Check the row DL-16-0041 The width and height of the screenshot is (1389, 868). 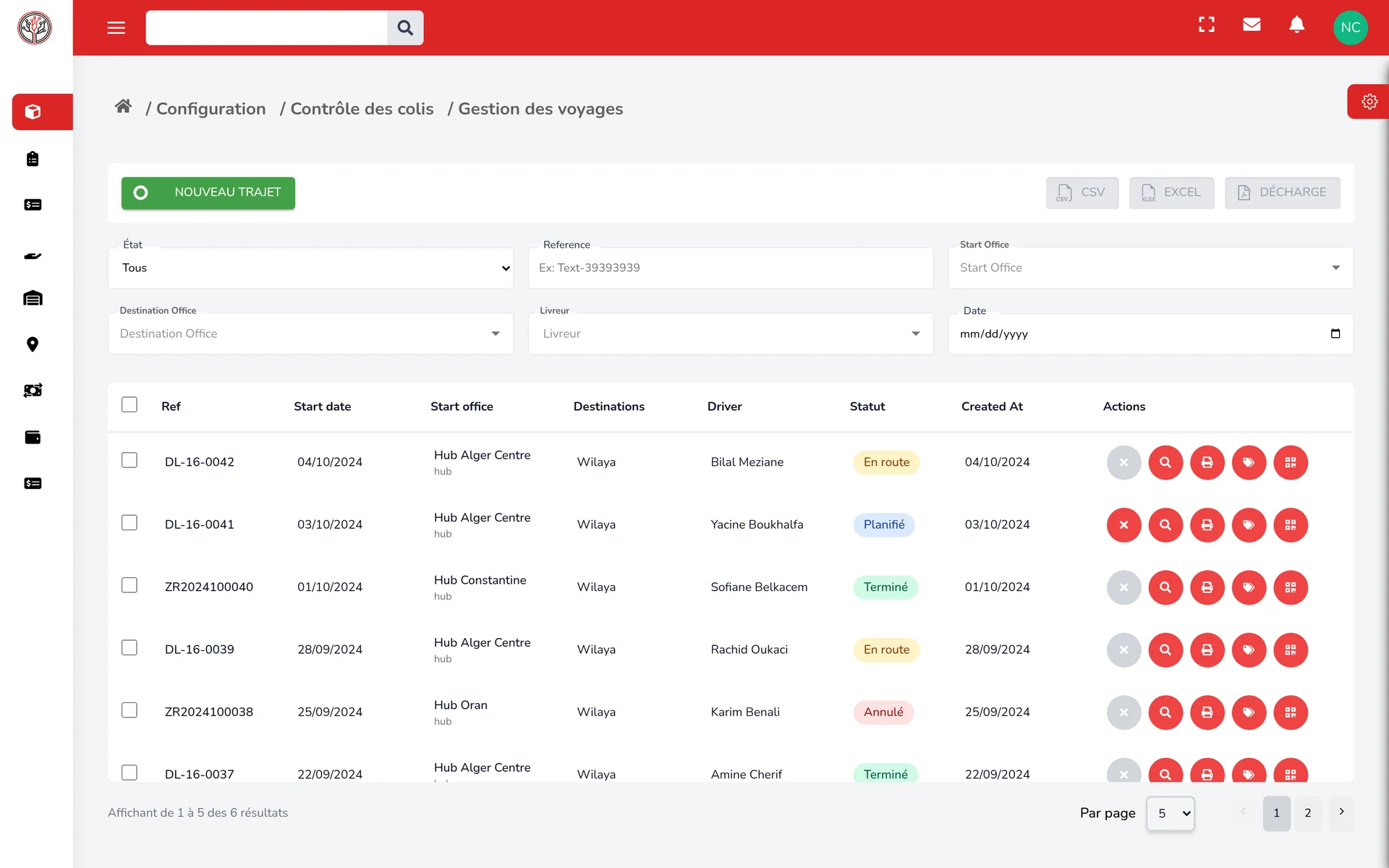(129, 522)
